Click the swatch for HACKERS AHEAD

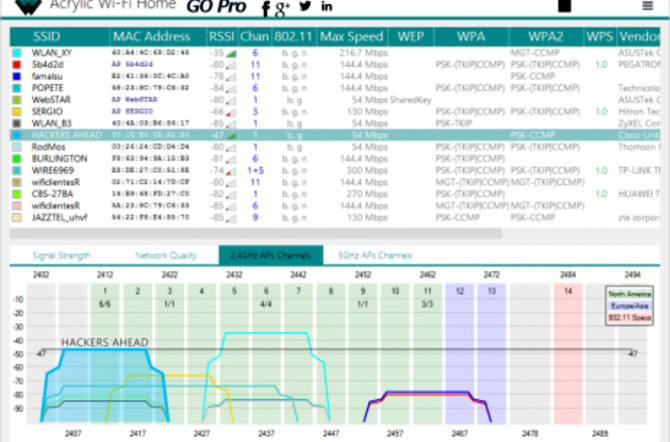17,135
